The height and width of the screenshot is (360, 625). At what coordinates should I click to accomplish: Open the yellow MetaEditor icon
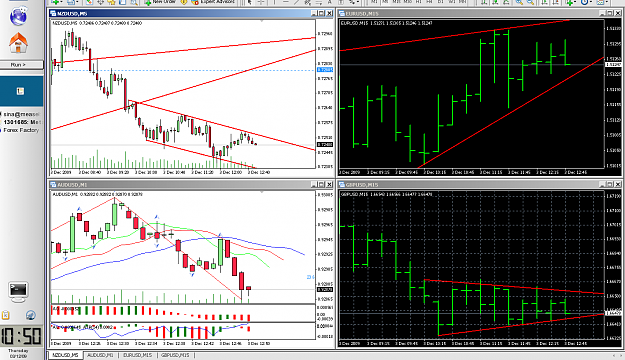tap(184, 2)
